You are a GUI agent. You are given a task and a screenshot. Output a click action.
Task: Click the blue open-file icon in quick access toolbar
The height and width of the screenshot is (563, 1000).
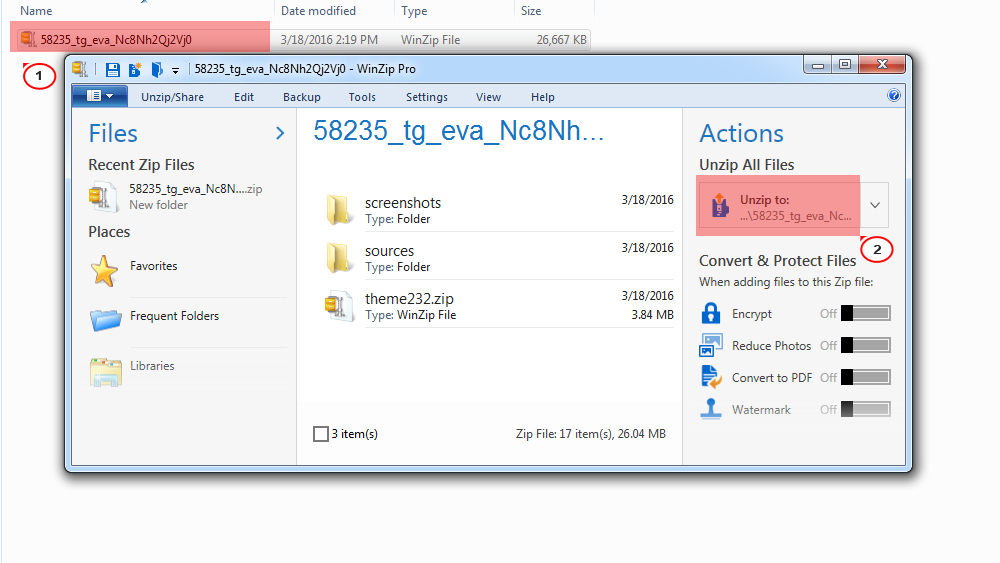click(157, 69)
